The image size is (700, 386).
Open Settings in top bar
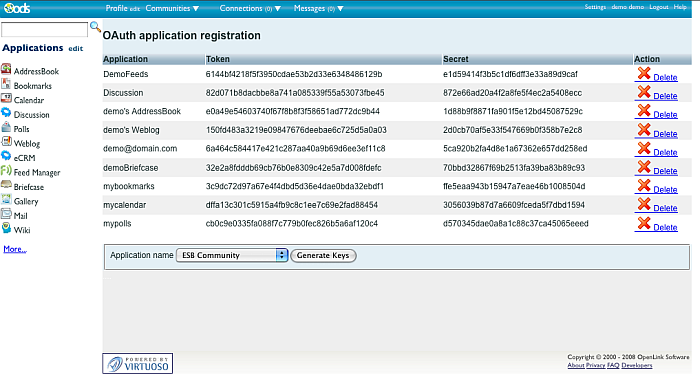pyautogui.click(x=595, y=7)
